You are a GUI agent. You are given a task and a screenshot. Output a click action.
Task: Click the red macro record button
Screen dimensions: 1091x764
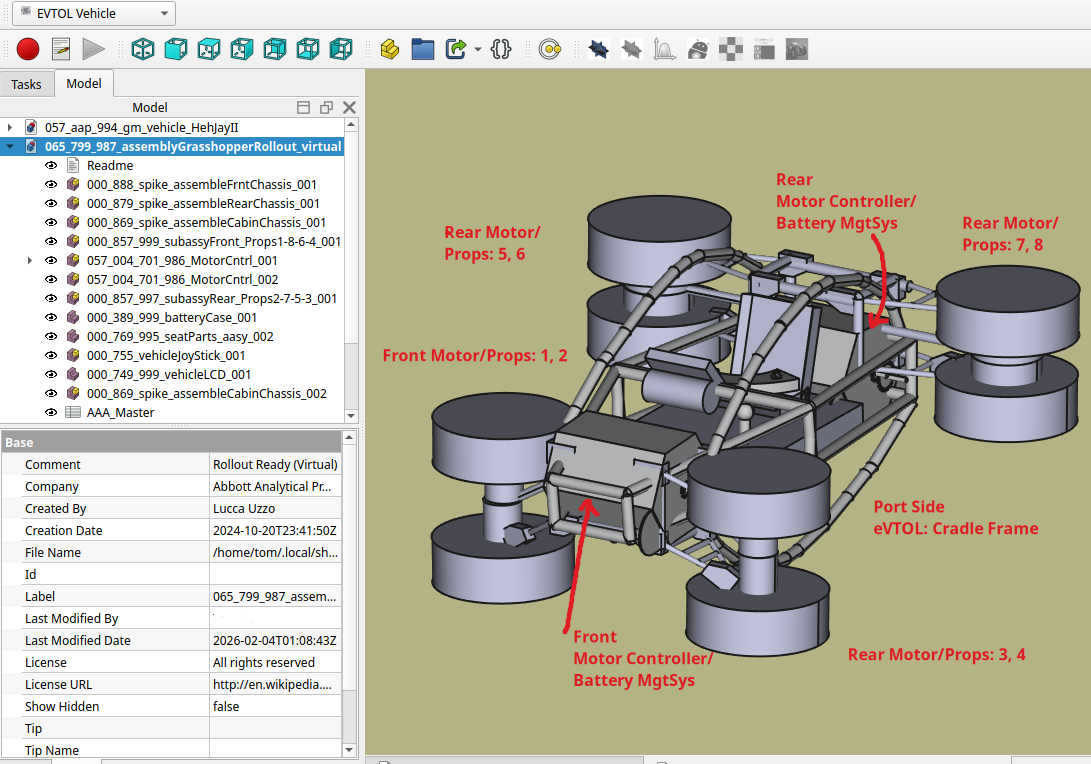pyautogui.click(x=27, y=48)
